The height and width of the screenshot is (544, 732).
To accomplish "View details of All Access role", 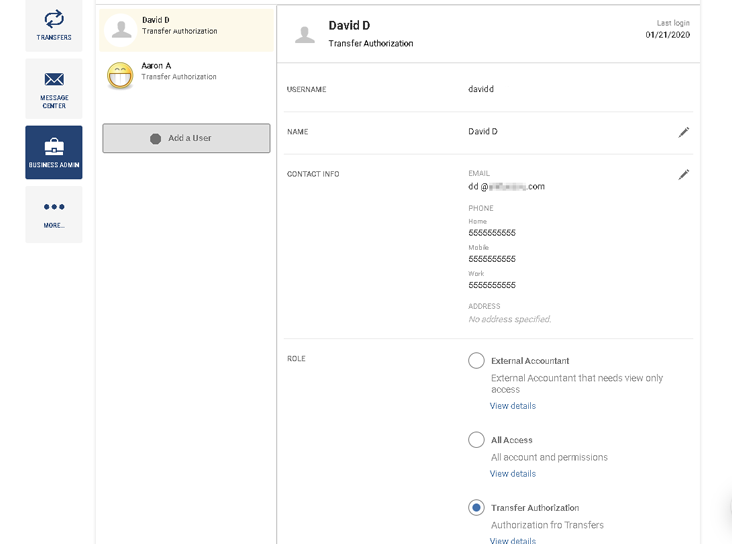I will [x=513, y=473].
